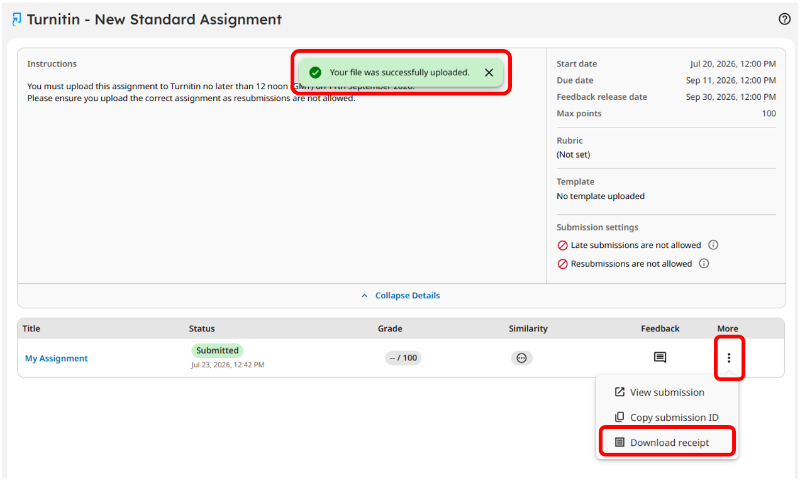Click the Grade column header
The width and height of the screenshot is (800, 481).
390,328
